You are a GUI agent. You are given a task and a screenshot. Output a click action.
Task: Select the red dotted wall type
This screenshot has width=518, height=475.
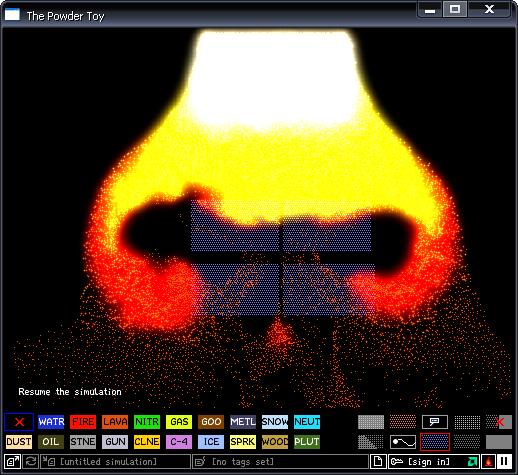(403, 422)
